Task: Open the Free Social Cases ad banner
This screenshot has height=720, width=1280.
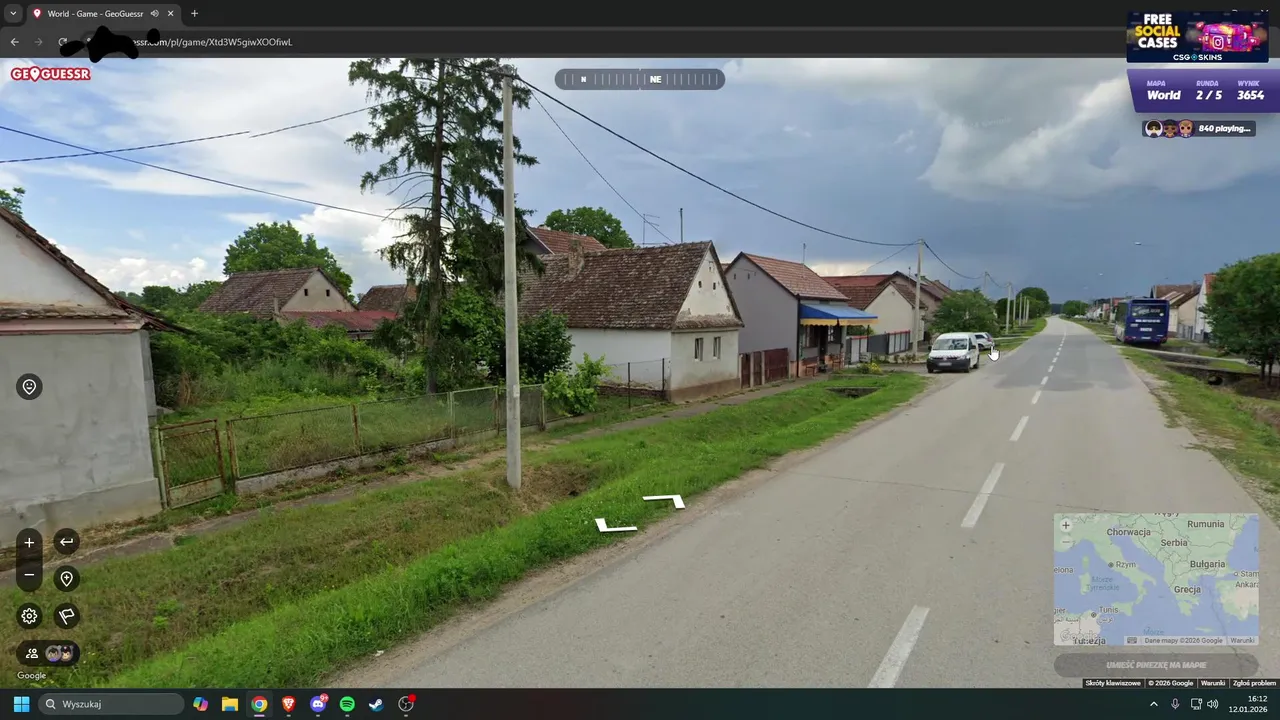Action: pyautogui.click(x=1197, y=37)
